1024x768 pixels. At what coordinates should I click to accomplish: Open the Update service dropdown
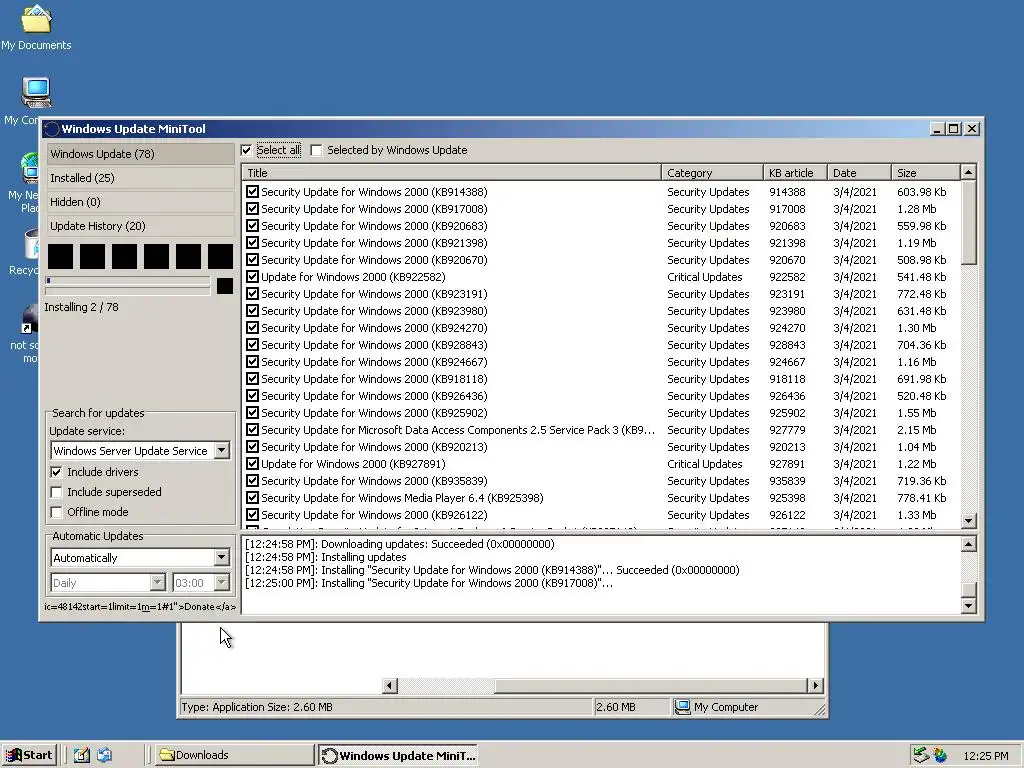coord(221,451)
